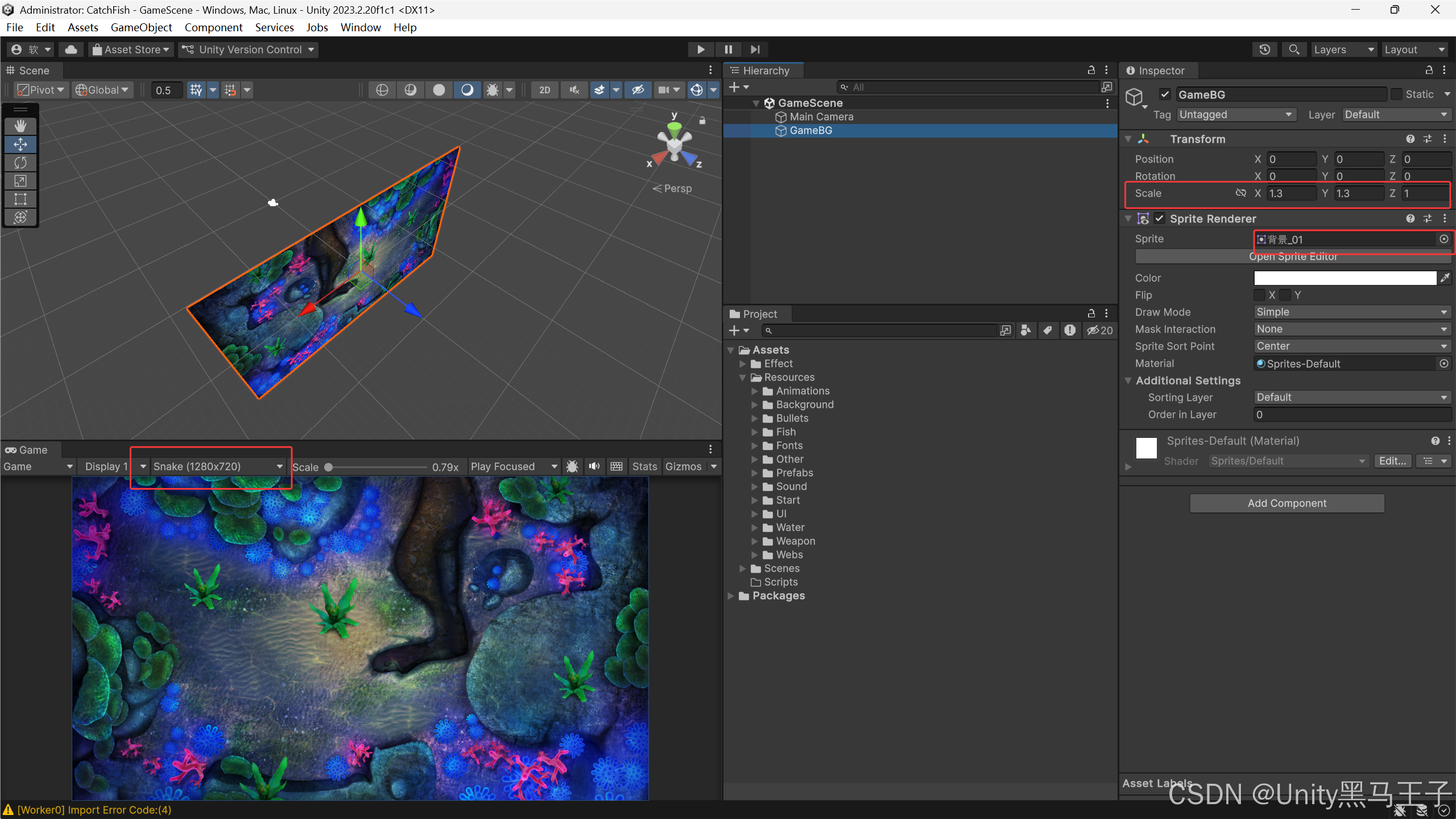Click the color eyedropper icon
This screenshot has width=1456, height=819.
click(1445, 278)
